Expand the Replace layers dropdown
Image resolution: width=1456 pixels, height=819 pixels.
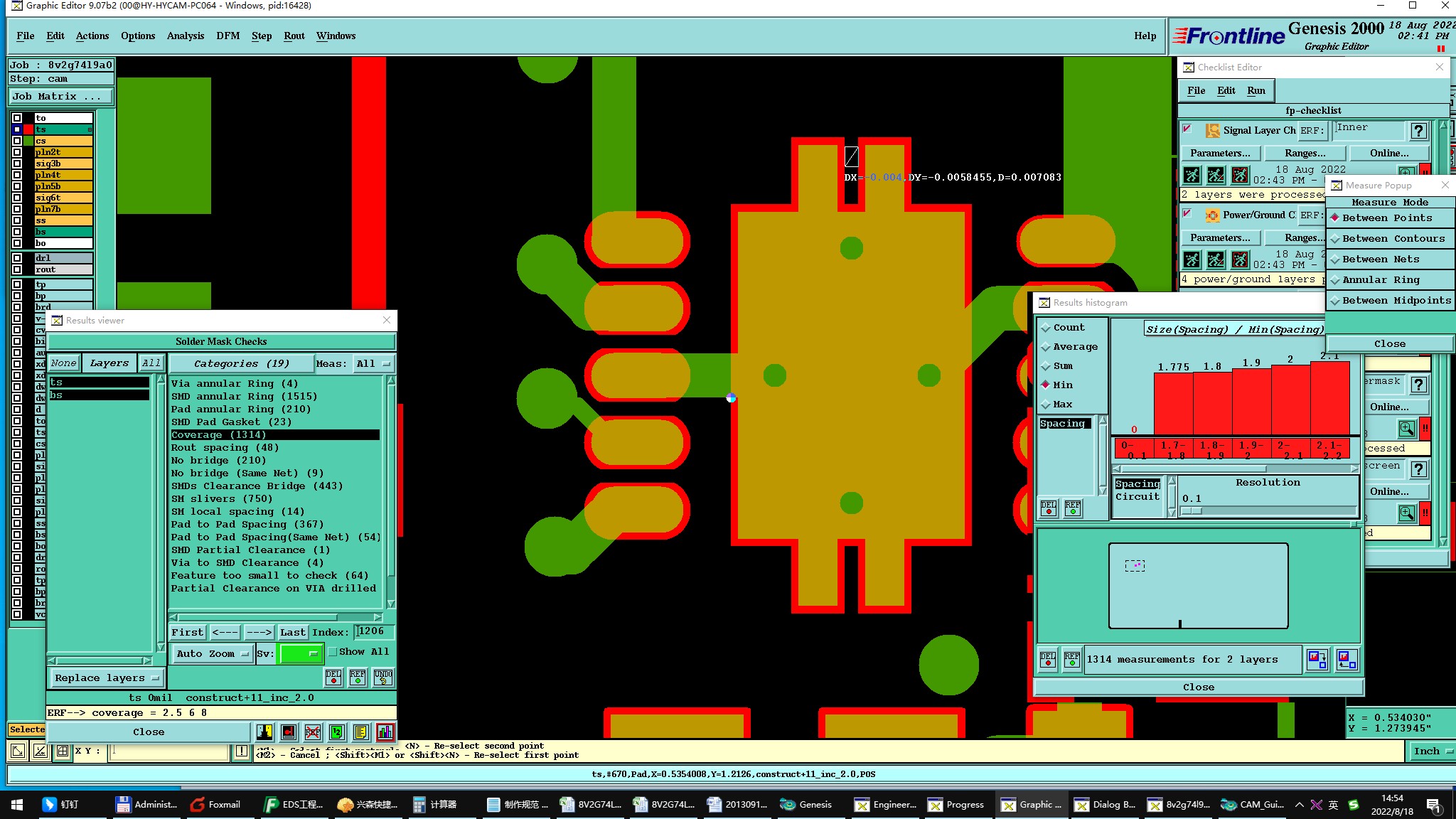[x=107, y=678]
